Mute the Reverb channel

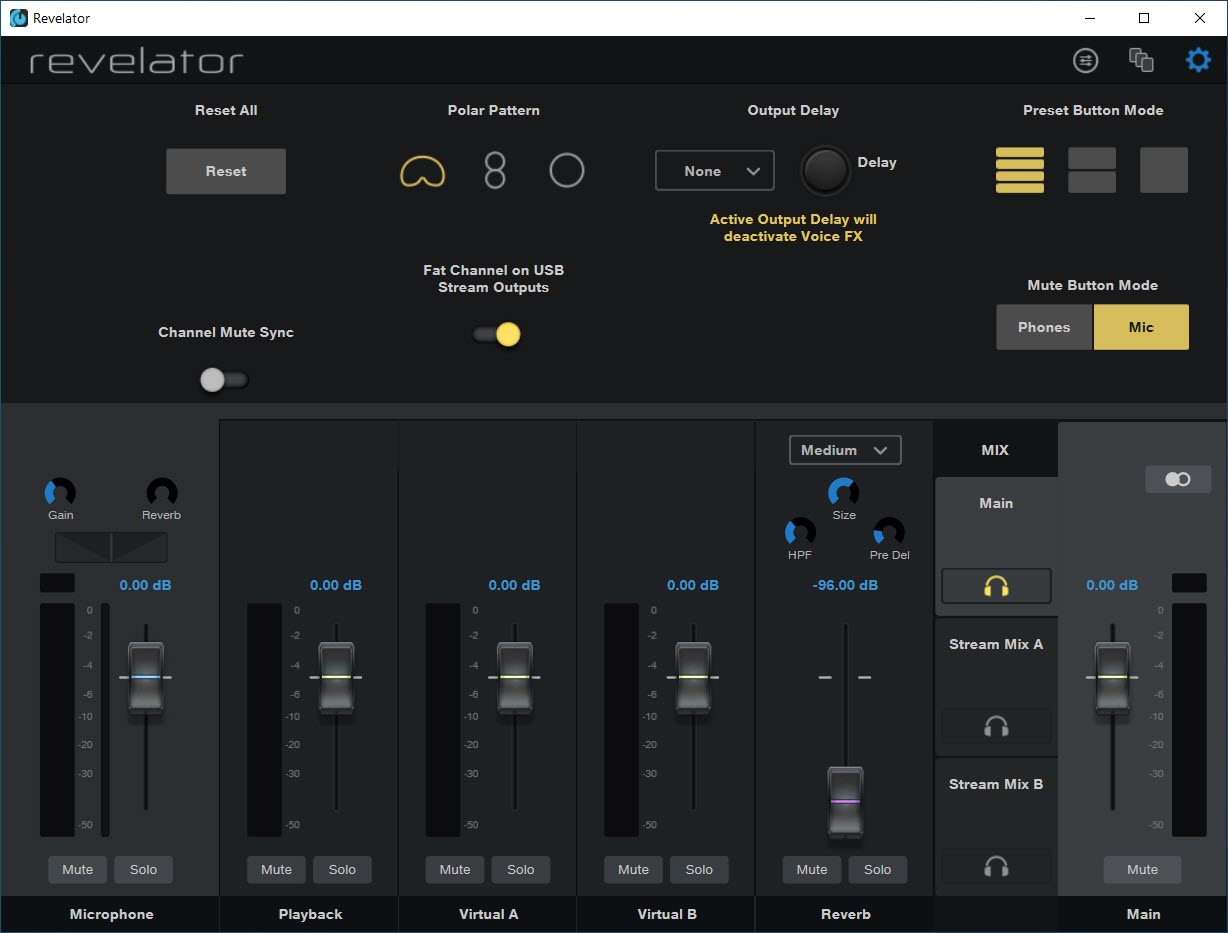pos(812,870)
